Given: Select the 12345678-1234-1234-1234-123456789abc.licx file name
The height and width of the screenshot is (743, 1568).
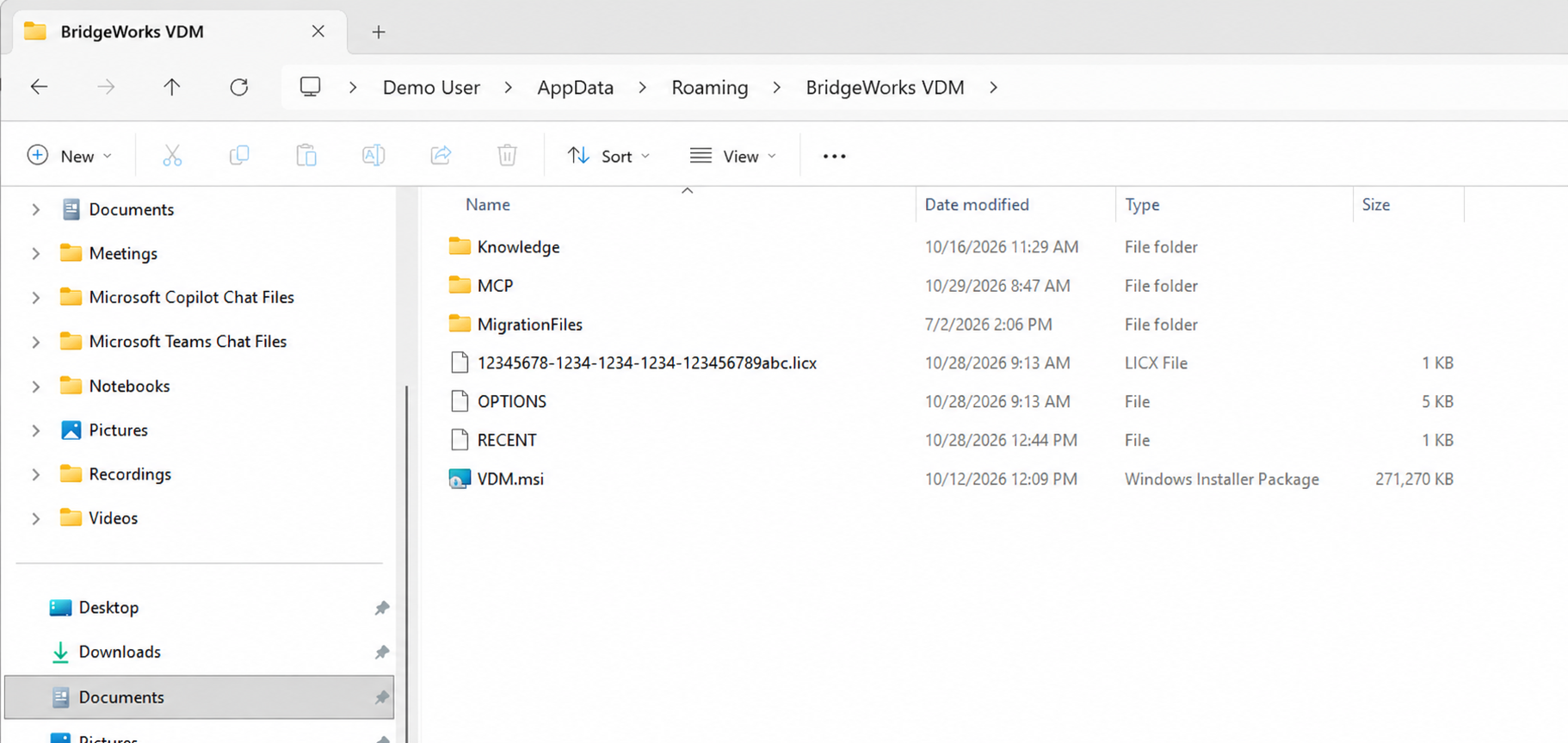Looking at the screenshot, I should coord(646,362).
